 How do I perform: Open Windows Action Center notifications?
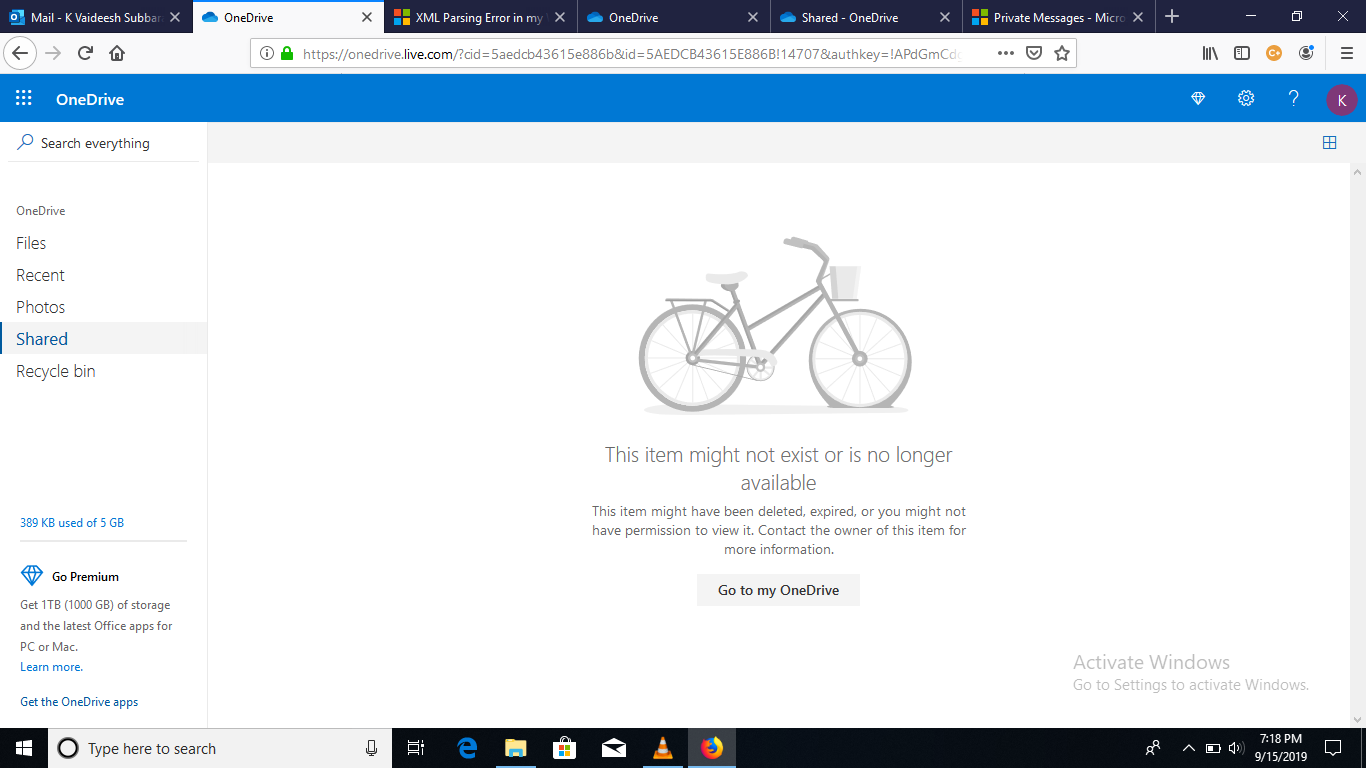(x=1333, y=748)
